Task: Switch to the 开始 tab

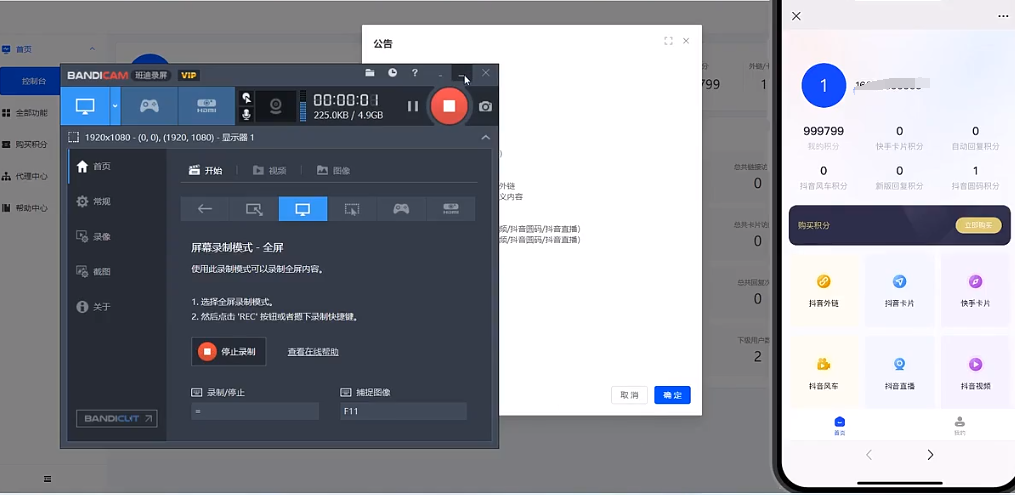Action: pyautogui.click(x=205, y=171)
